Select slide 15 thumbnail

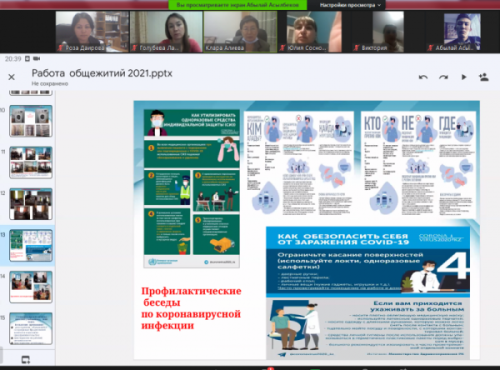[31, 328]
